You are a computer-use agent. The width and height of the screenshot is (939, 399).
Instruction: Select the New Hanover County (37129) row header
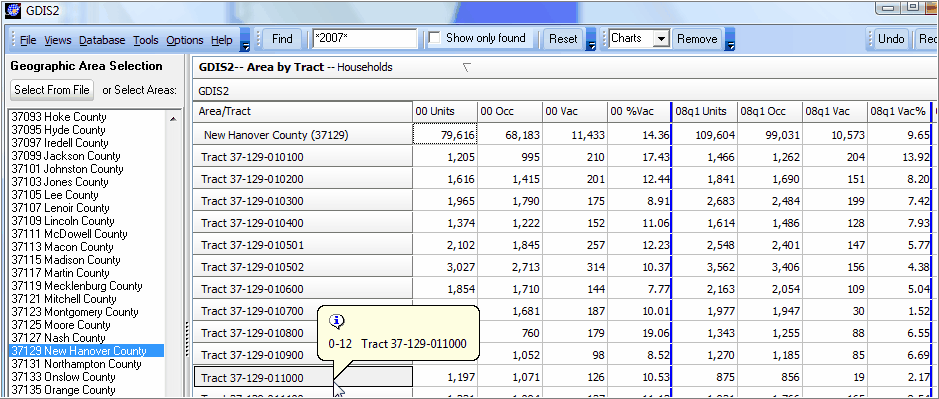coord(302,135)
